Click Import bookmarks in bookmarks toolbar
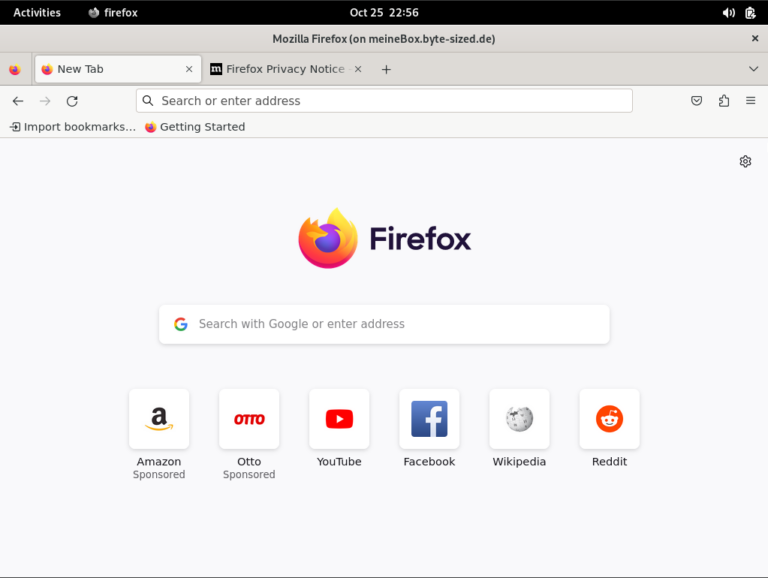Viewport: 768px width, 578px height. pyautogui.click(x=72, y=127)
